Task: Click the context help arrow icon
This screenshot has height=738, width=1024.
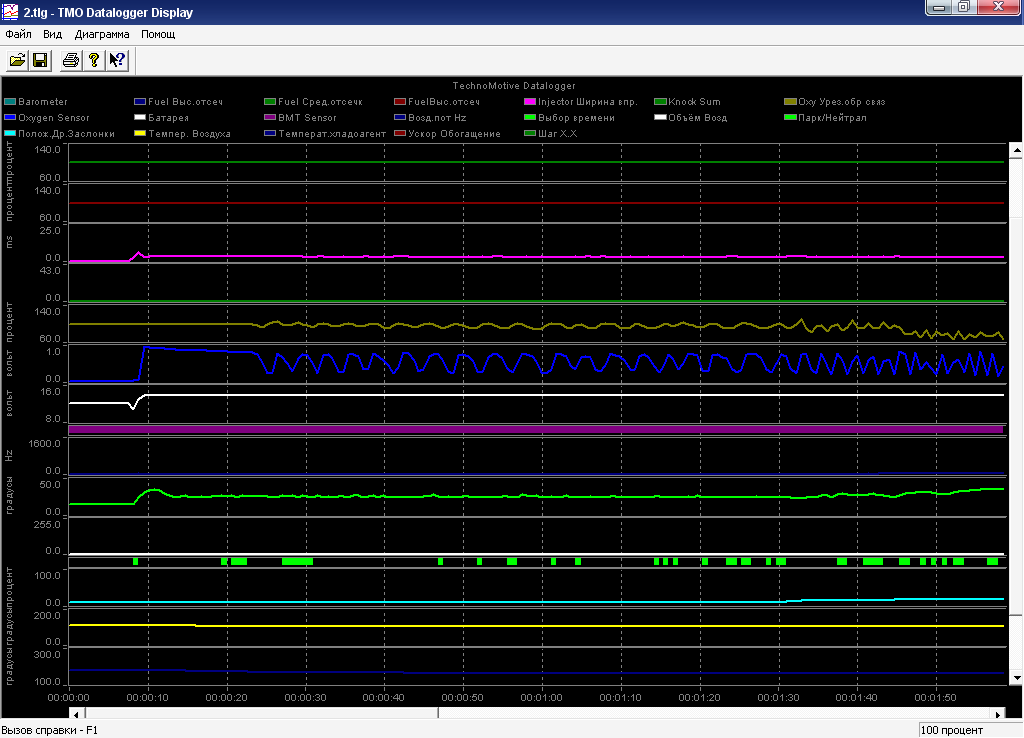Action: click(x=117, y=61)
